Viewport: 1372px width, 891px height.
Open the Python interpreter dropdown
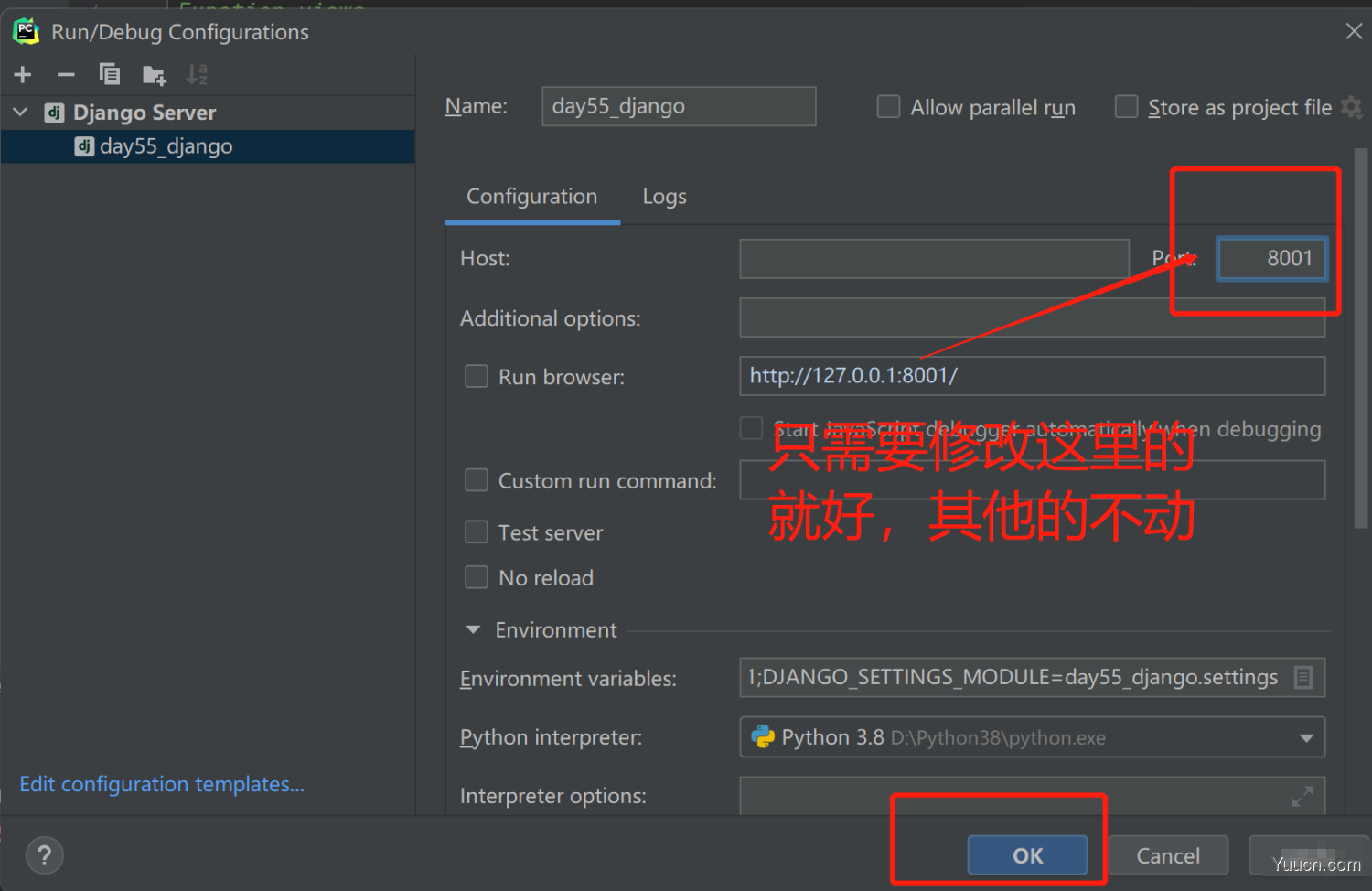coord(1306,737)
